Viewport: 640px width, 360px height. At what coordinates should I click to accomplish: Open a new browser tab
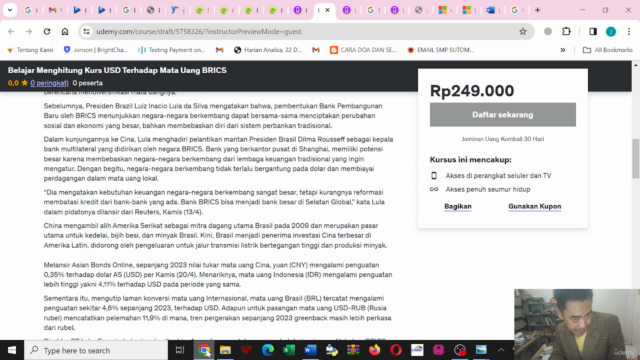coord(538,10)
